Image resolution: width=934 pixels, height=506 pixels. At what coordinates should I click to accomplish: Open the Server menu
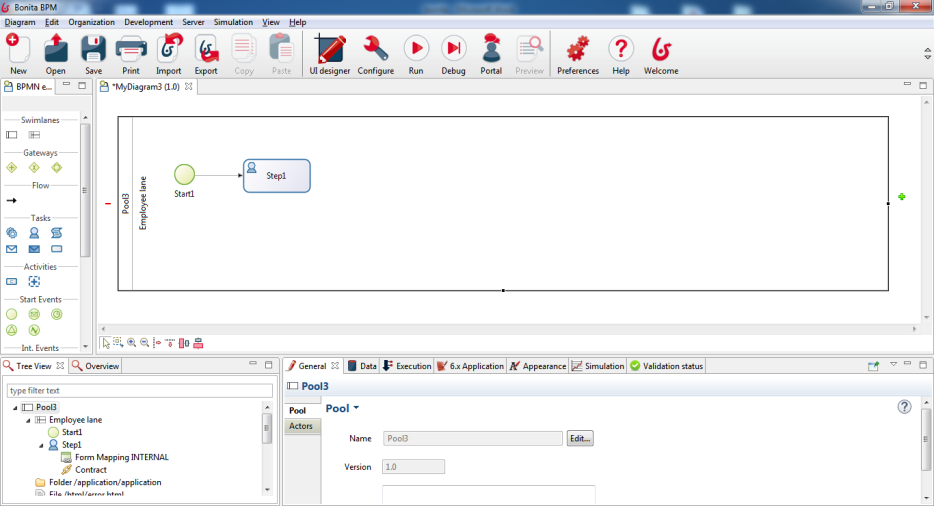coord(193,22)
